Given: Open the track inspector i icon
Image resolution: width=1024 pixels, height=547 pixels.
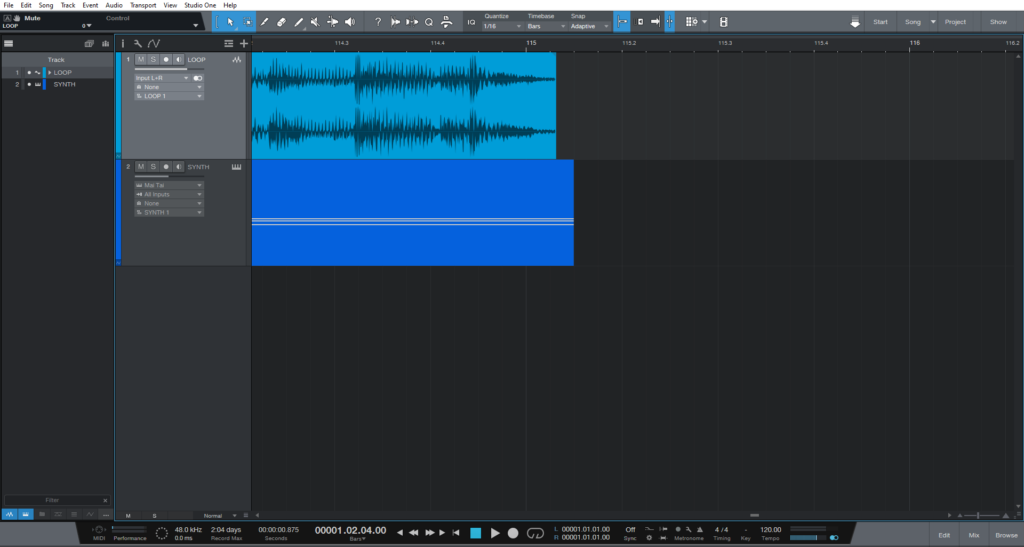Looking at the screenshot, I should (x=123, y=44).
